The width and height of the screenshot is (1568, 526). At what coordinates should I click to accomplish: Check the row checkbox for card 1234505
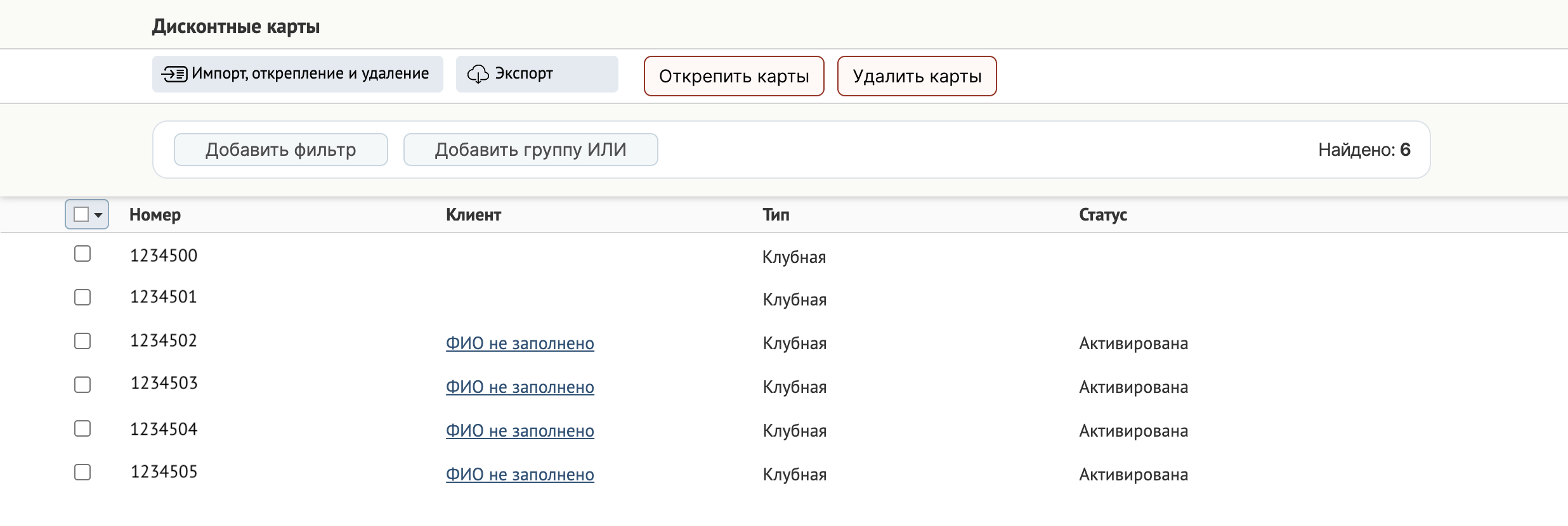[82, 472]
